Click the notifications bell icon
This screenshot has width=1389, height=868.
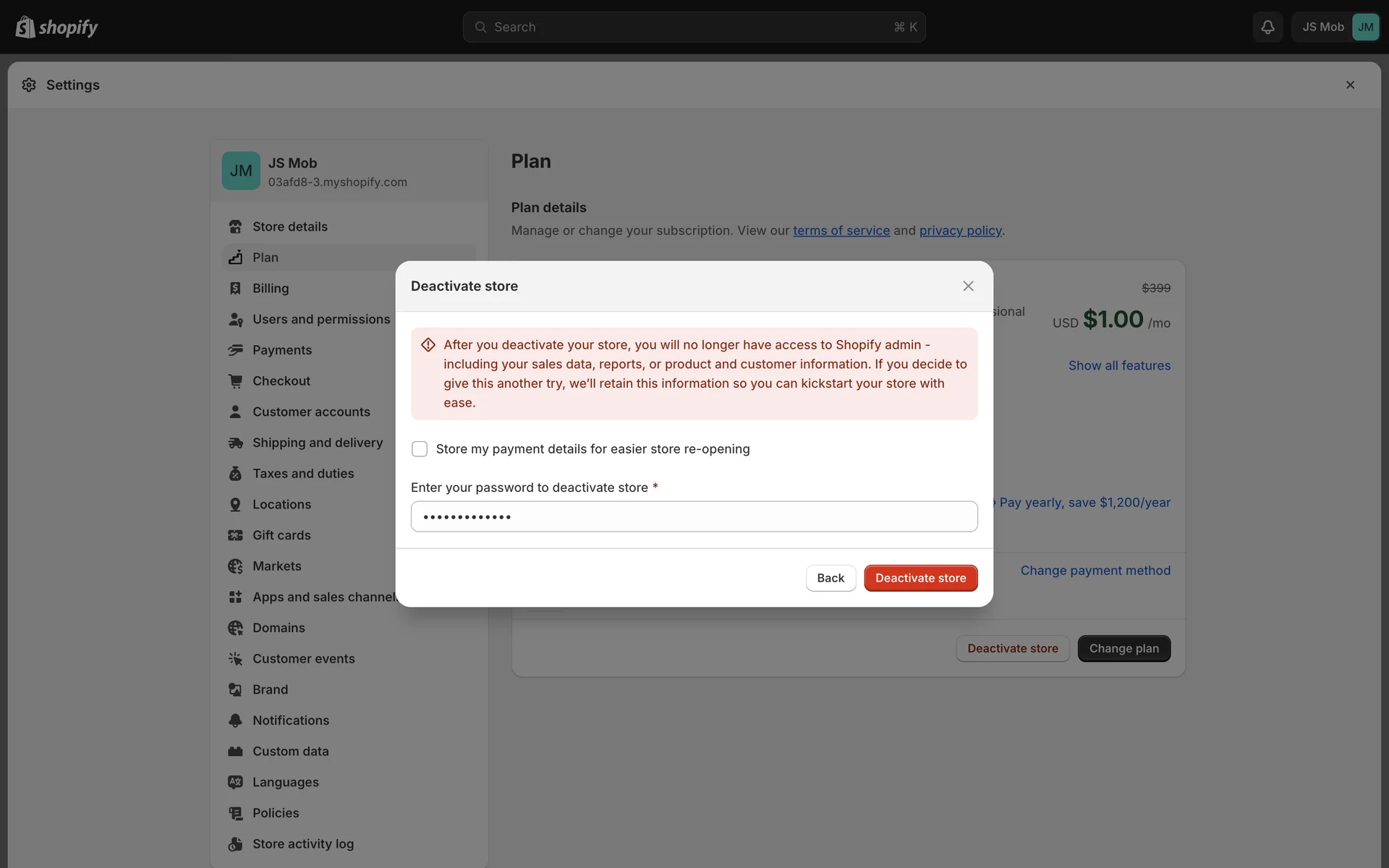point(1267,27)
